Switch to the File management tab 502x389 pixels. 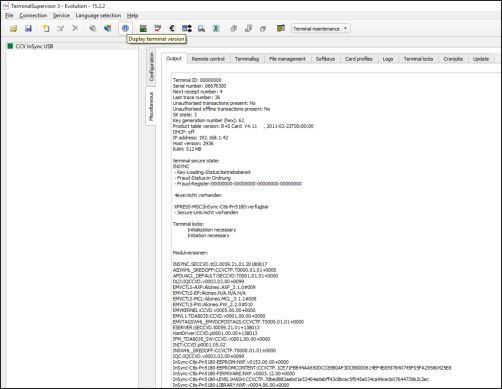click(287, 59)
